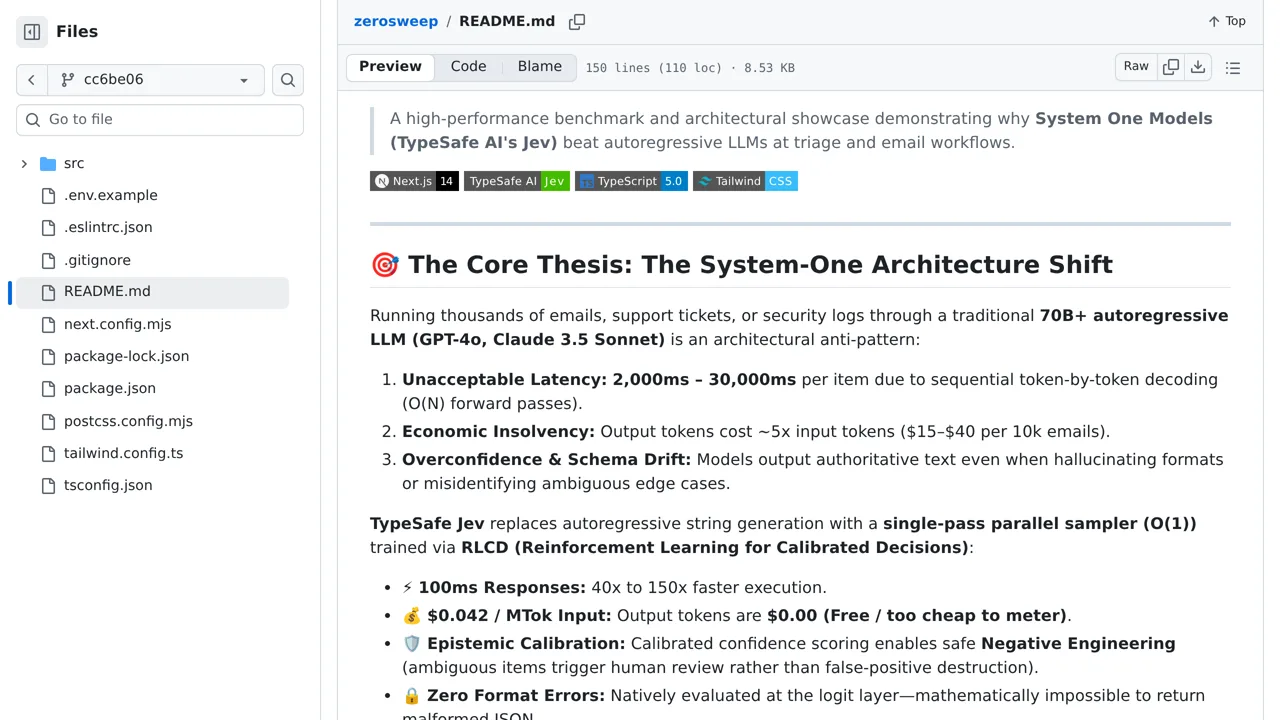This screenshot has height=720, width=1280.
Task: Click the file icon beside tsconfig.json
Action: [48, 485]
